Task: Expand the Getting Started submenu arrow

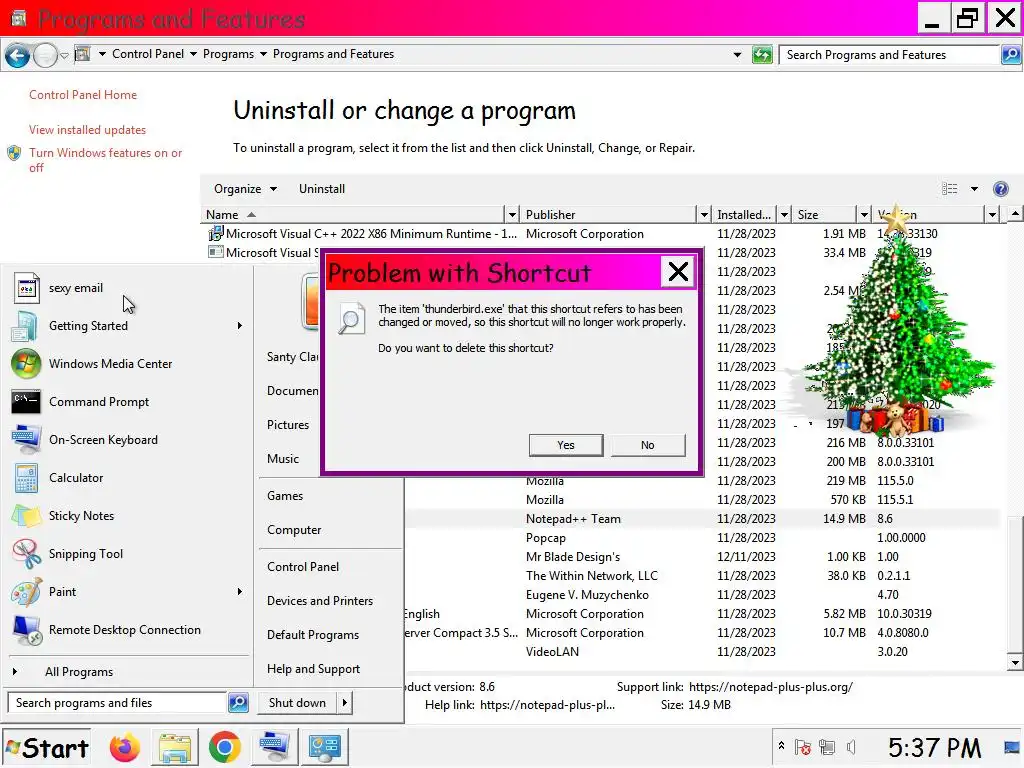Action: tap(240, 326)
